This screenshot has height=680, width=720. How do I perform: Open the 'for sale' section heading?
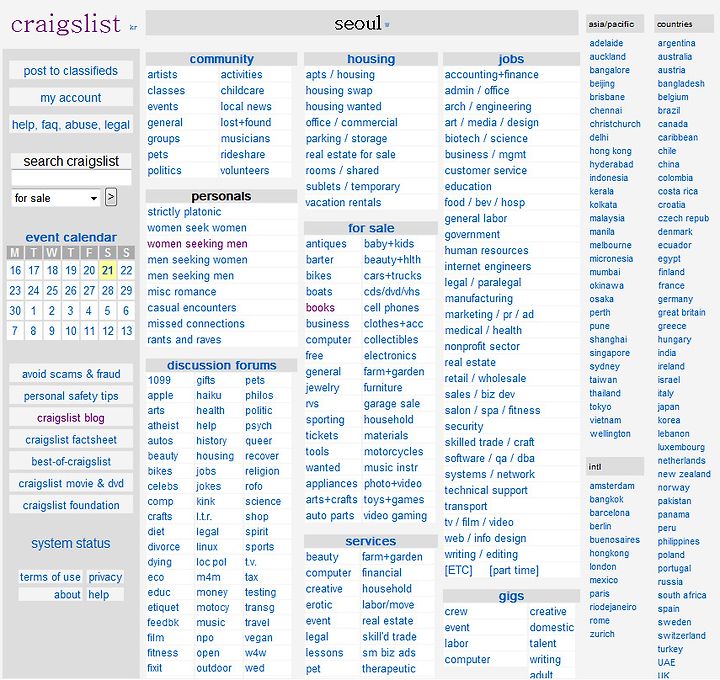tap(371, 228)
